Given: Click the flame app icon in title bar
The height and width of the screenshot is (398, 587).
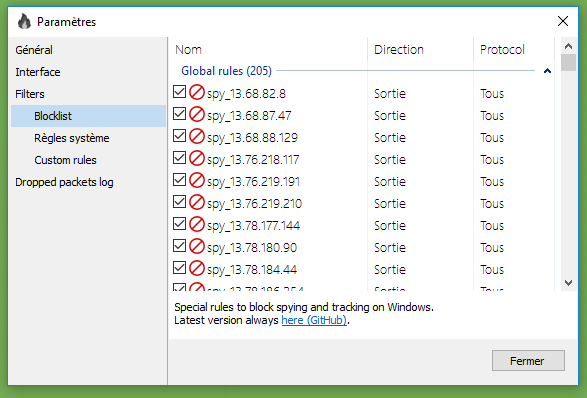Looking at the screenshot, I should 24,21.
